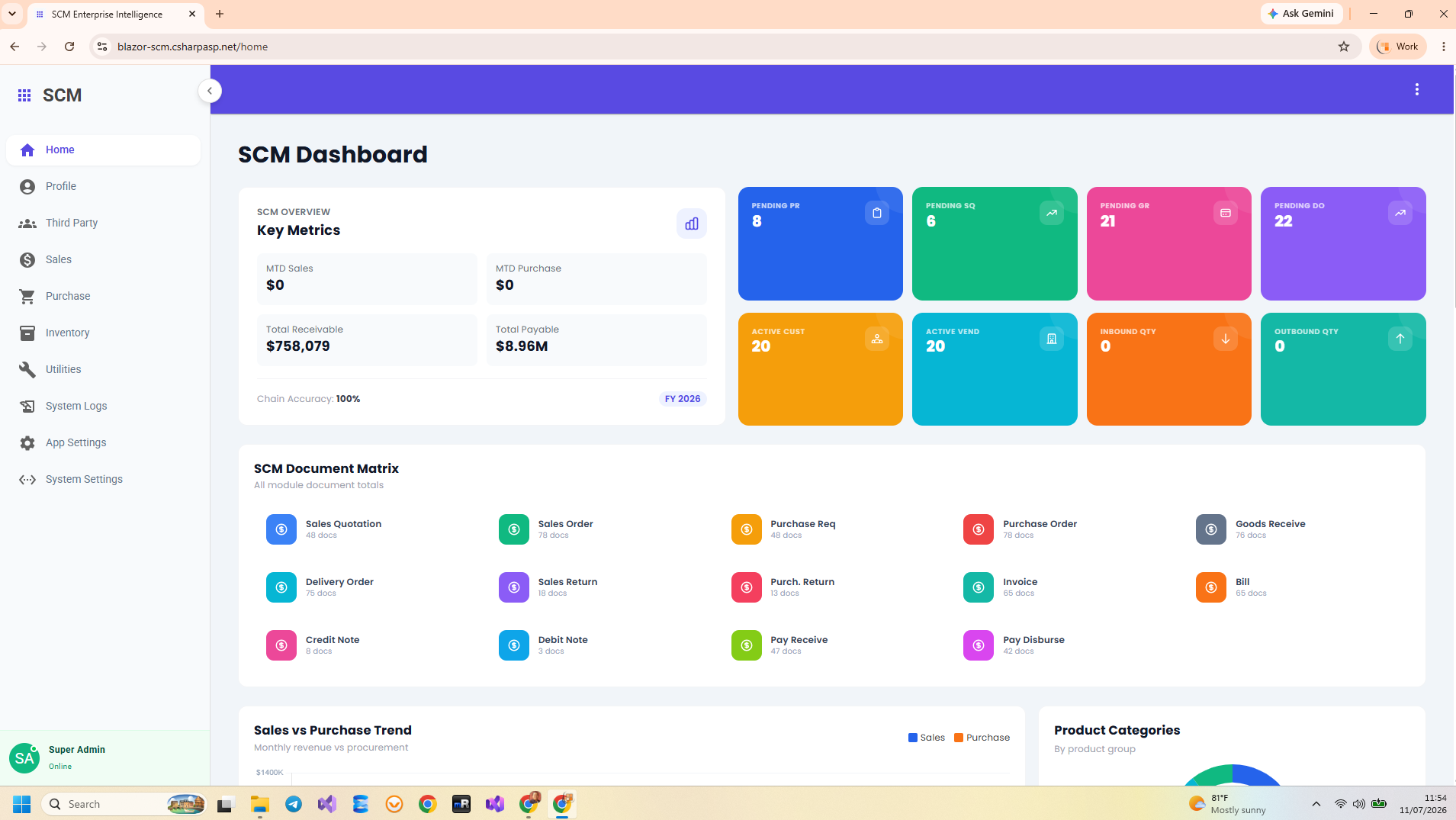The width and height of the screenshot is (1456, 820).
Task: Click the Pending SQ trend icon
Action: click(1051, 213)
